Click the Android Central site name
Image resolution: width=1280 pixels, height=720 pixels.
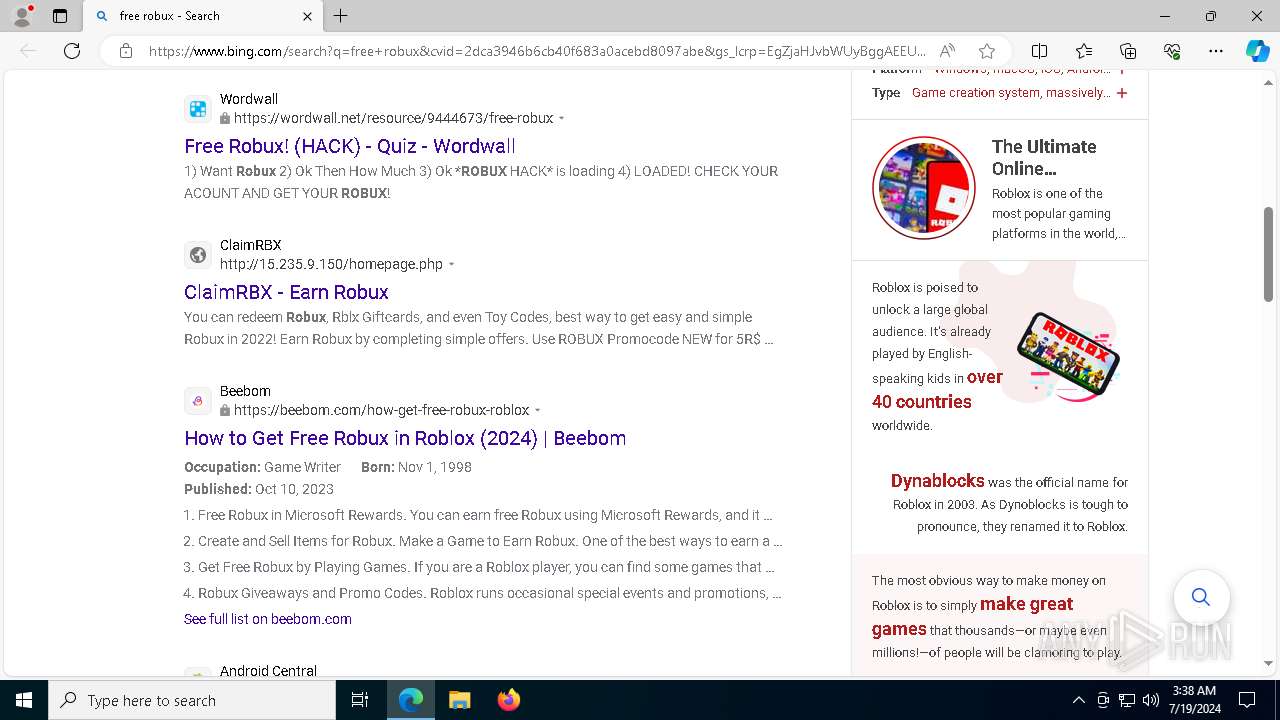click(268, 671)
